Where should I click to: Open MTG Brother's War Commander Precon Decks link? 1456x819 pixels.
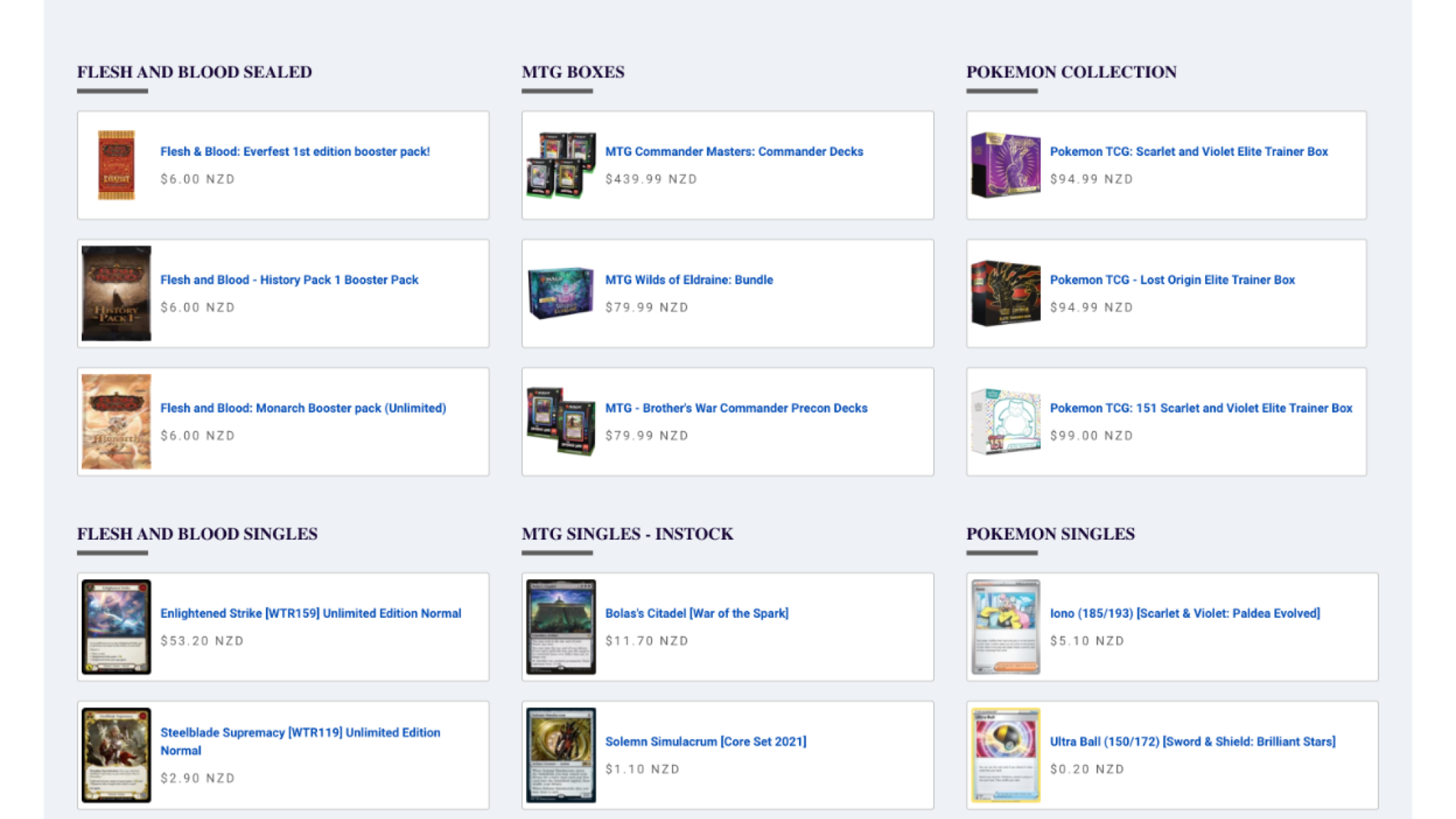(x=736, y=408)
